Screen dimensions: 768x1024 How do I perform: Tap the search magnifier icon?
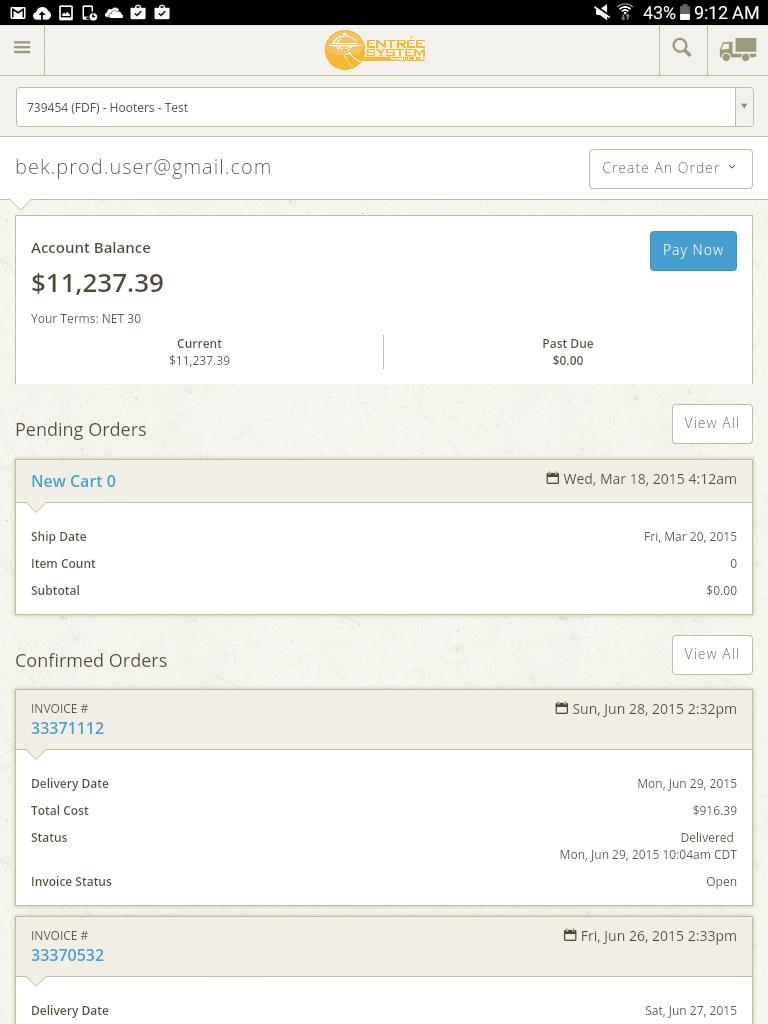(682, 48)
